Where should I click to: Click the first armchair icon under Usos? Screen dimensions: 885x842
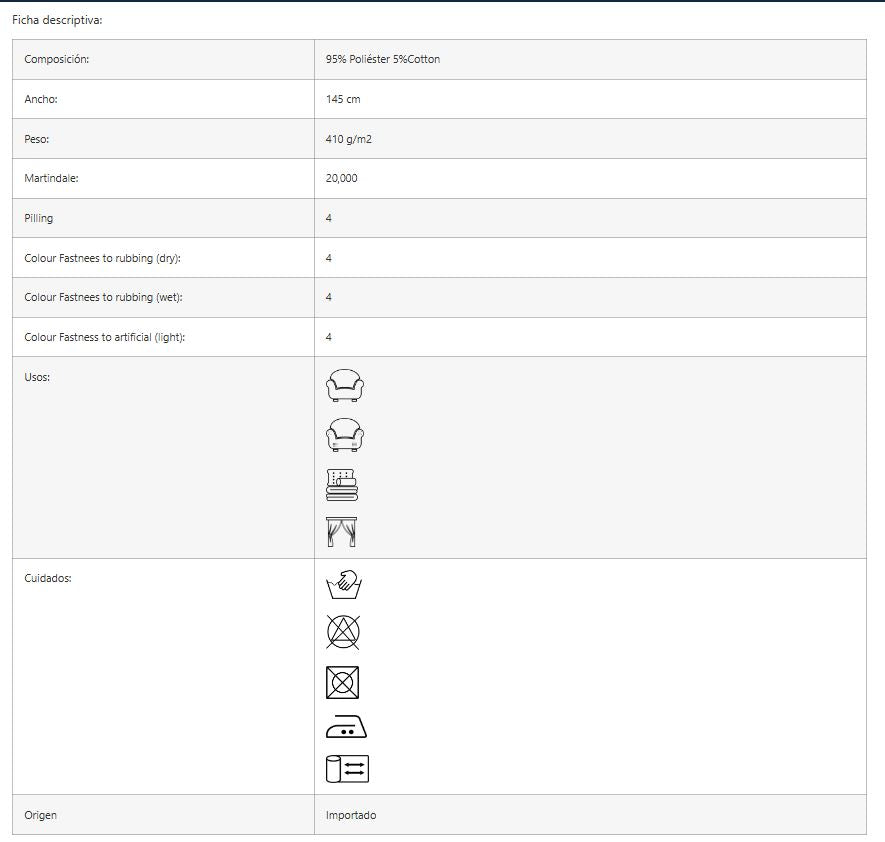click(x=344, y=385)
